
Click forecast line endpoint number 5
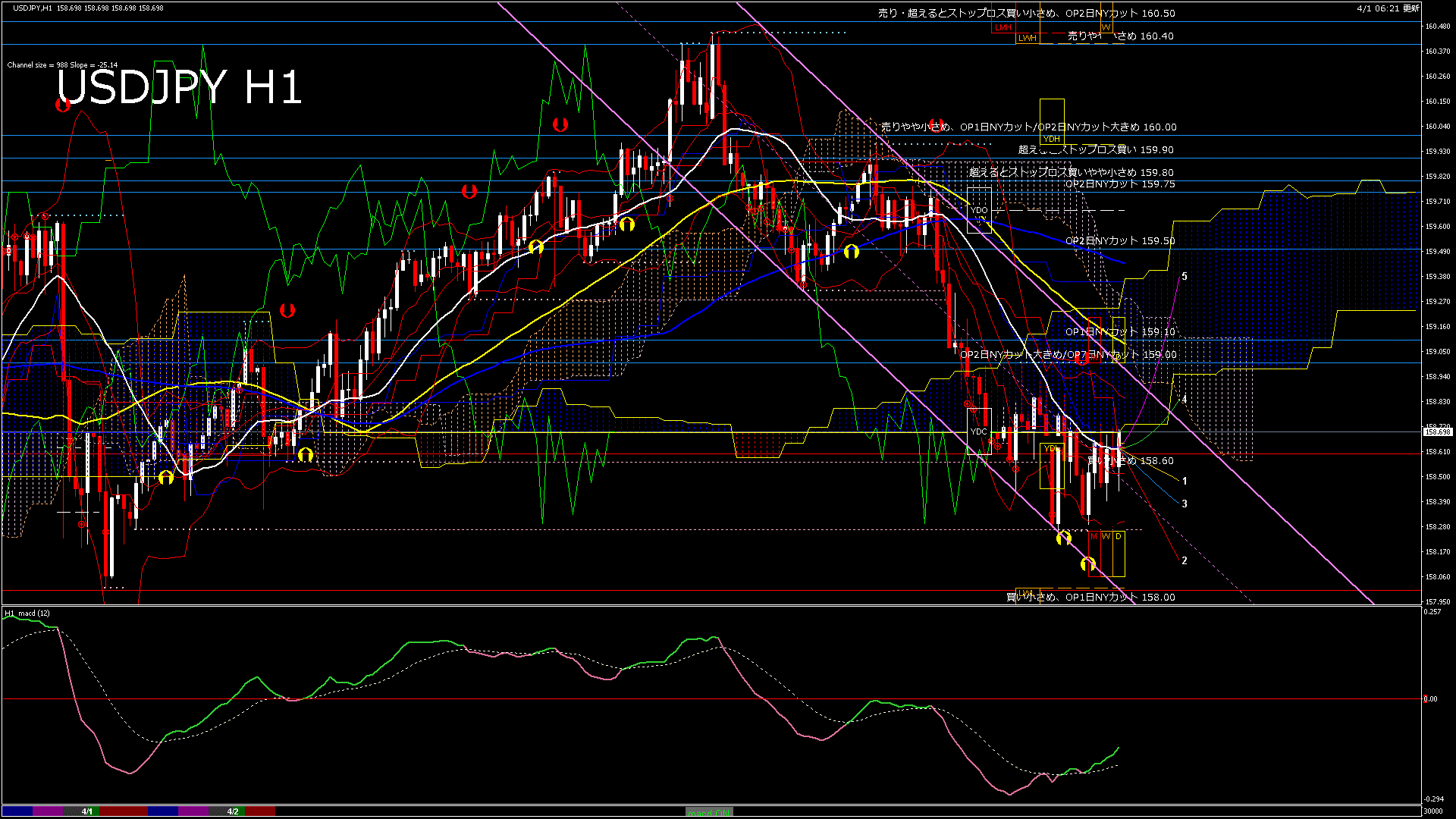tap(1185, 277)
